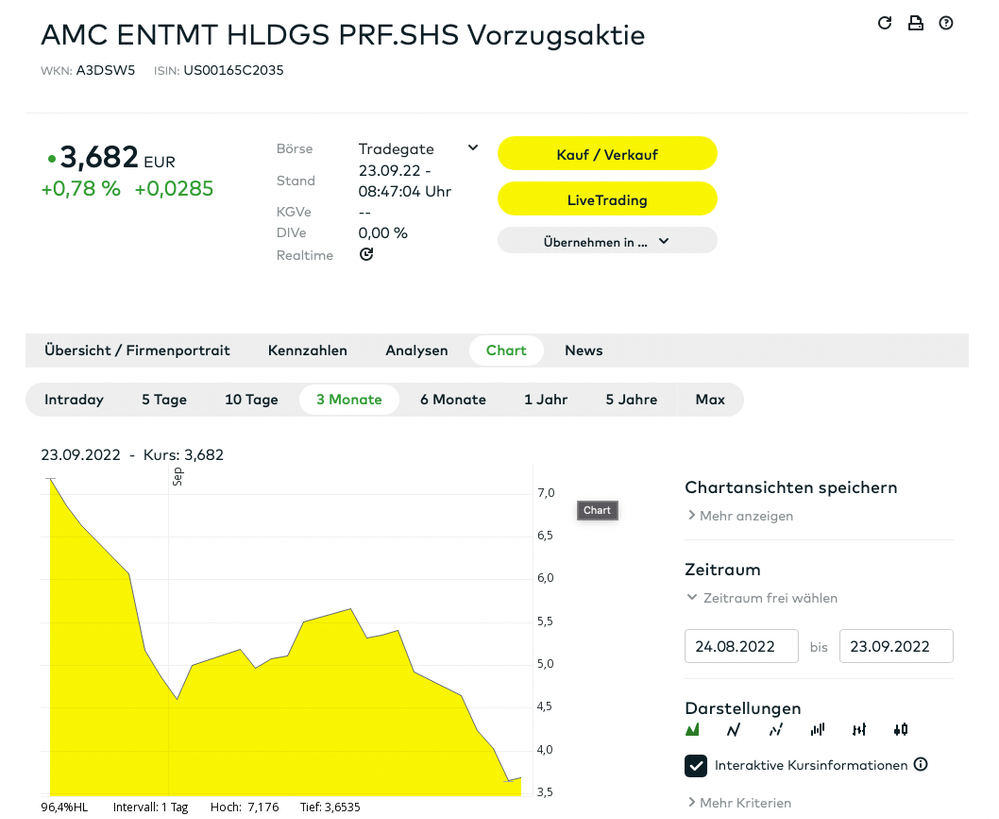Uncheck Interaktive Kursinformationen checkbox
This screenshot has width=999, height=819.
point(696,766)
